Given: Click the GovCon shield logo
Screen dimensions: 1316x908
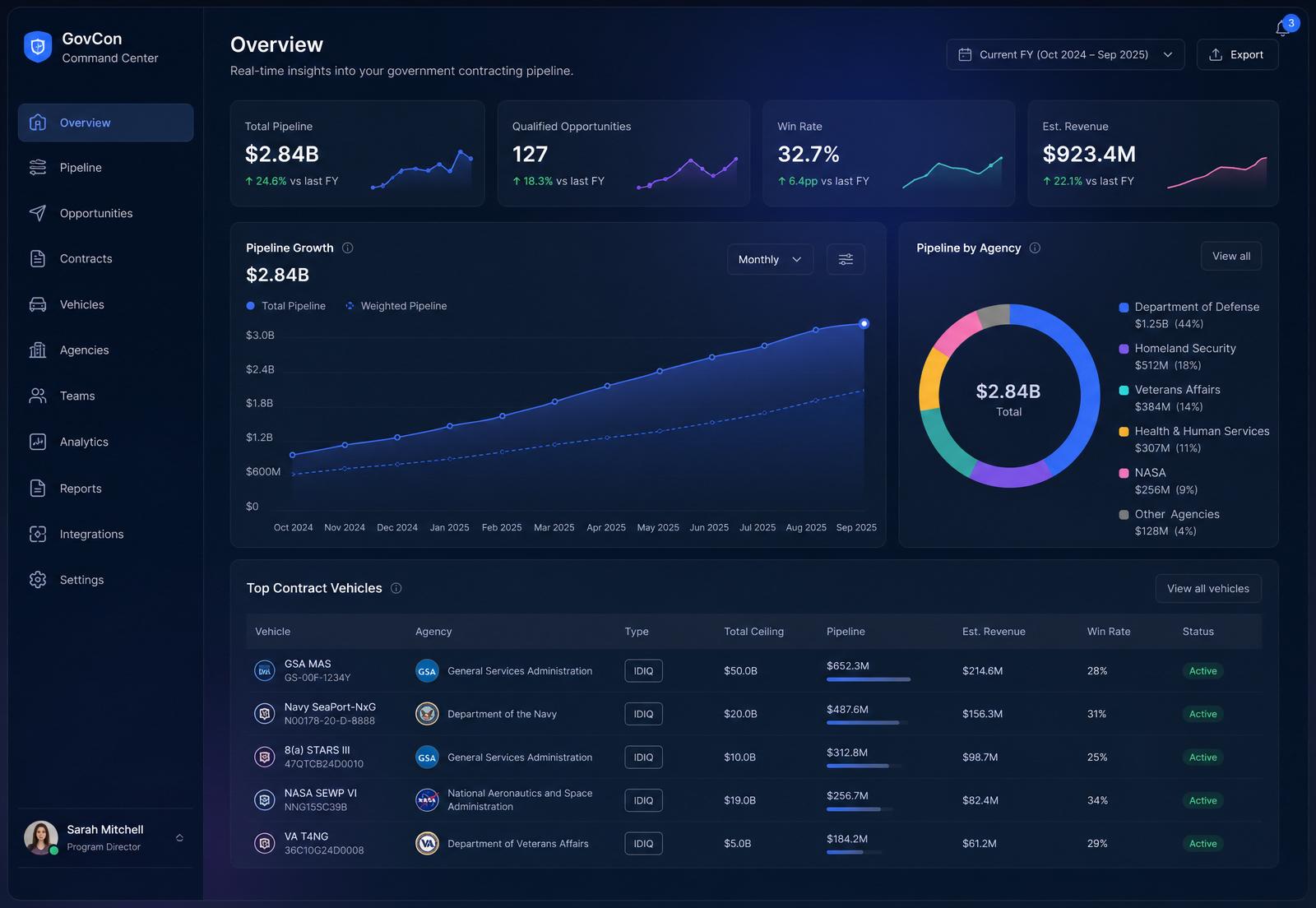Looking at the screenshot, I should [x=38, y=47].
